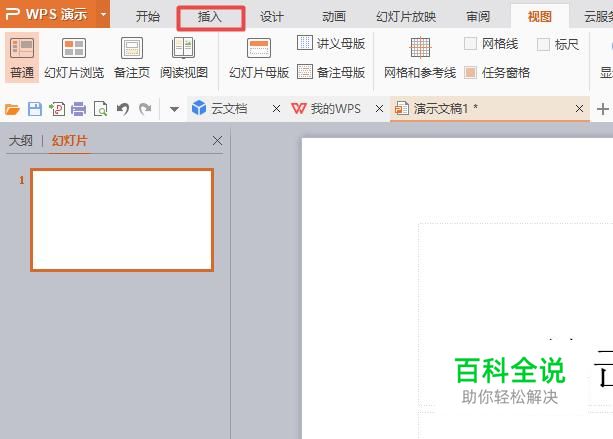This screenshot has width=613, height=439.
Task: Open the 备注页 notes page view
Action: (132, 57)
